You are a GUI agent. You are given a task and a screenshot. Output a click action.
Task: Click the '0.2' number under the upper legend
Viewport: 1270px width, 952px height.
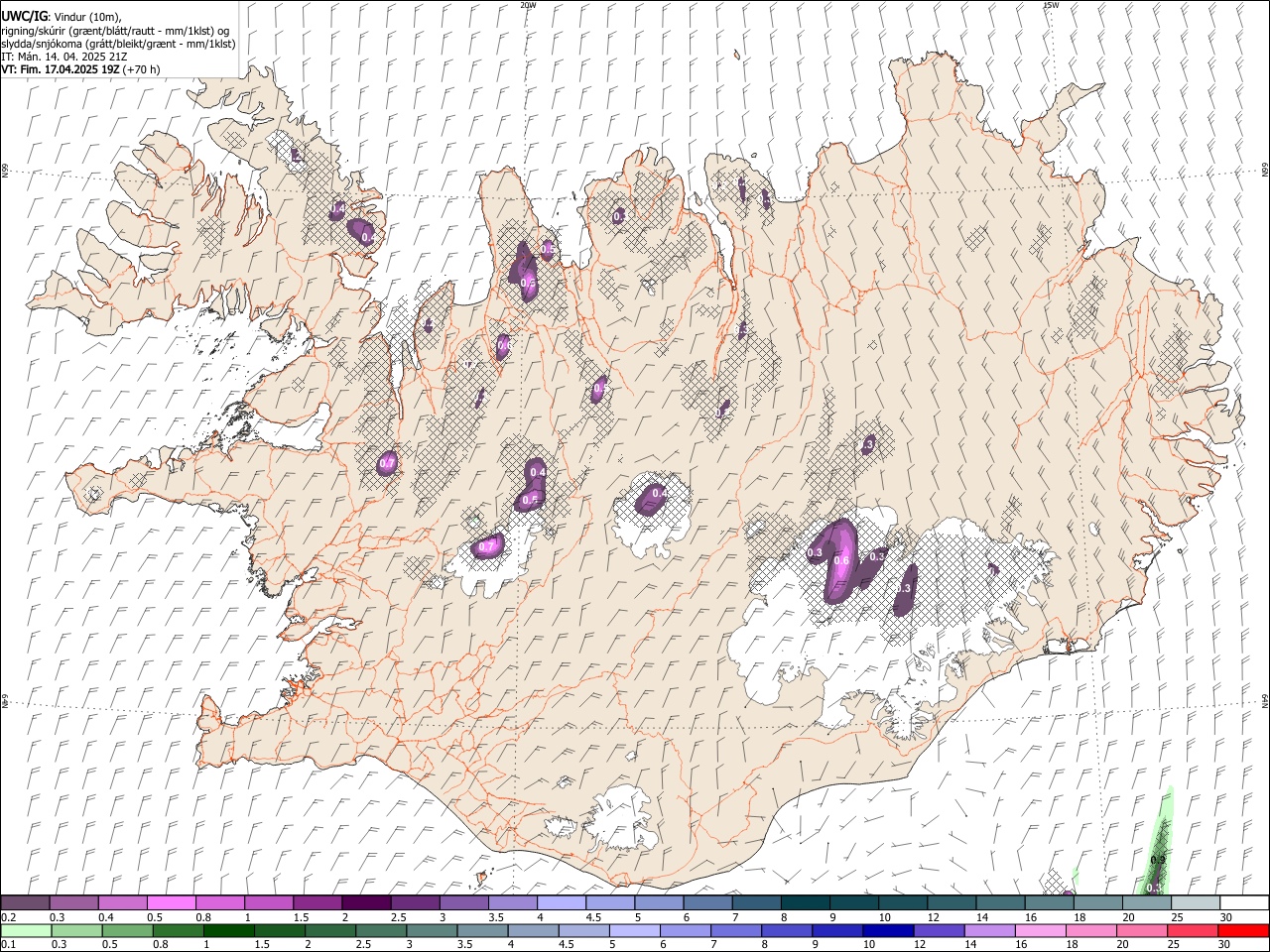click(8, 917)
